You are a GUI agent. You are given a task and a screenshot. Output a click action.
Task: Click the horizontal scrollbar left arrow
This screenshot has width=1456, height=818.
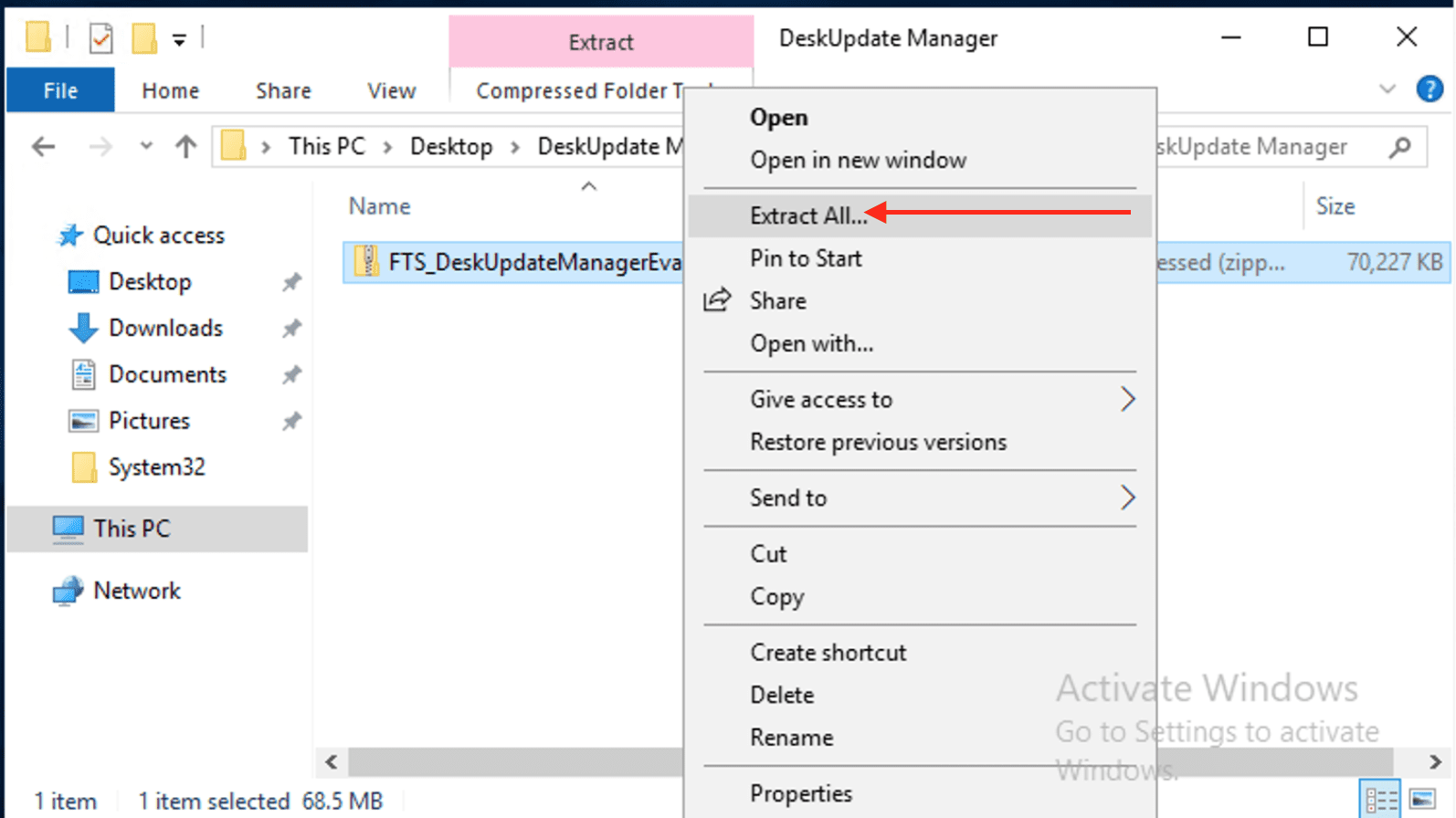332,761
